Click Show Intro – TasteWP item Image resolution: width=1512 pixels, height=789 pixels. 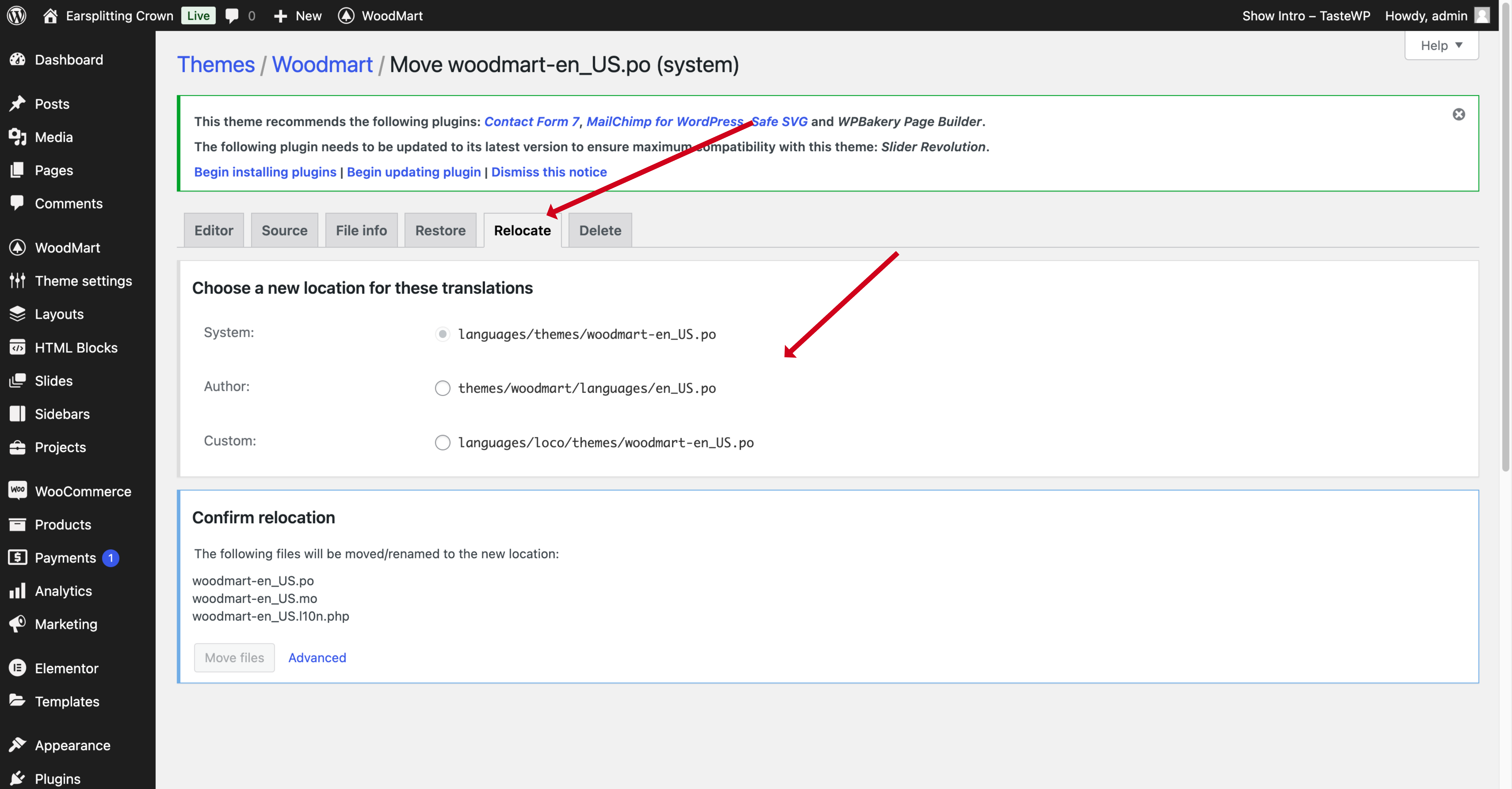tap(1306, 16)
